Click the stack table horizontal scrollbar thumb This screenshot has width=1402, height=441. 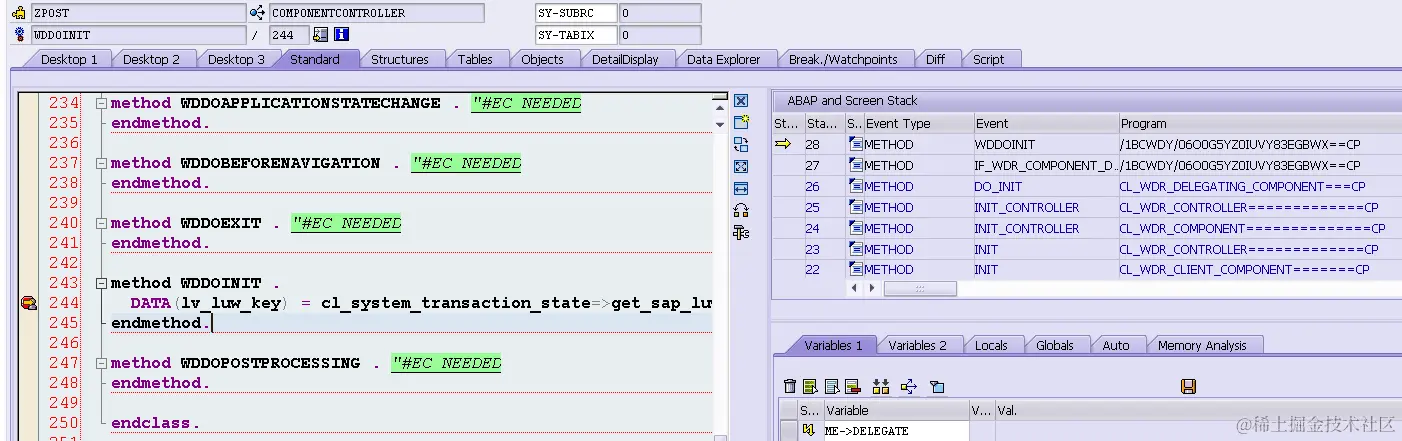click(x=920, y=288)
